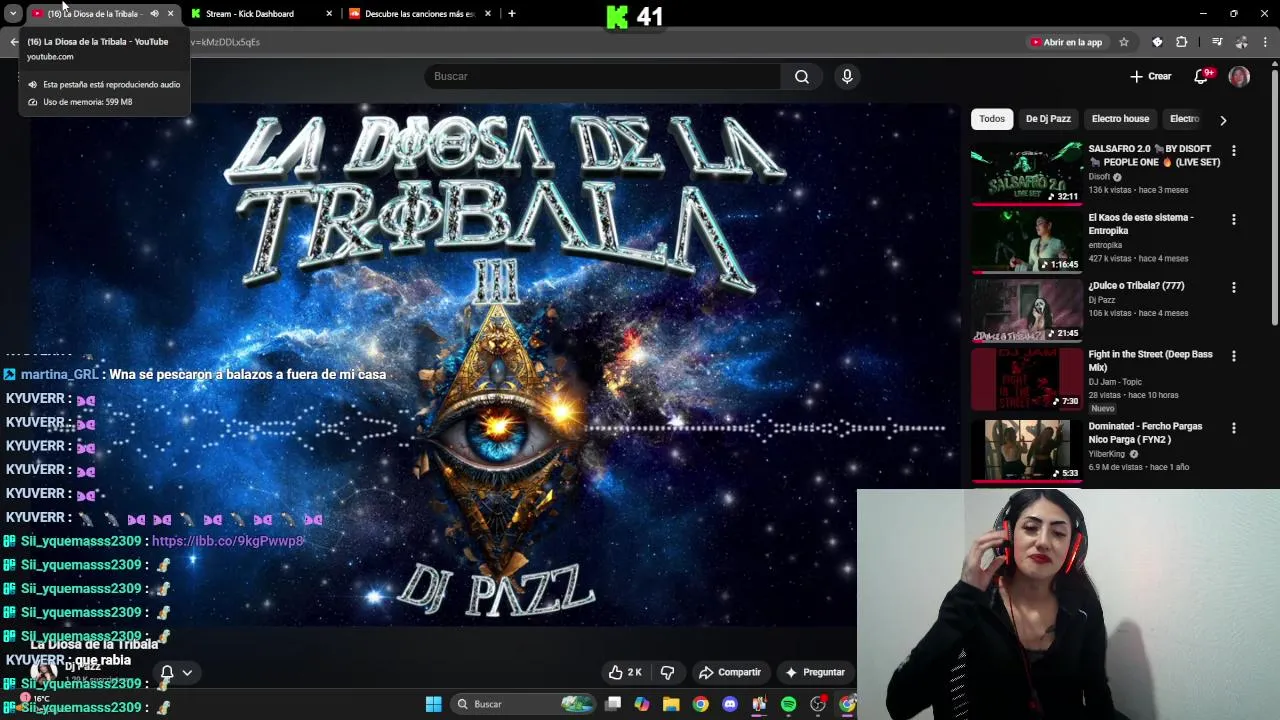Bookmark page with the star icon
Image resolution: width=1280 pixels, height=720 pixels.
(1124, 42)
